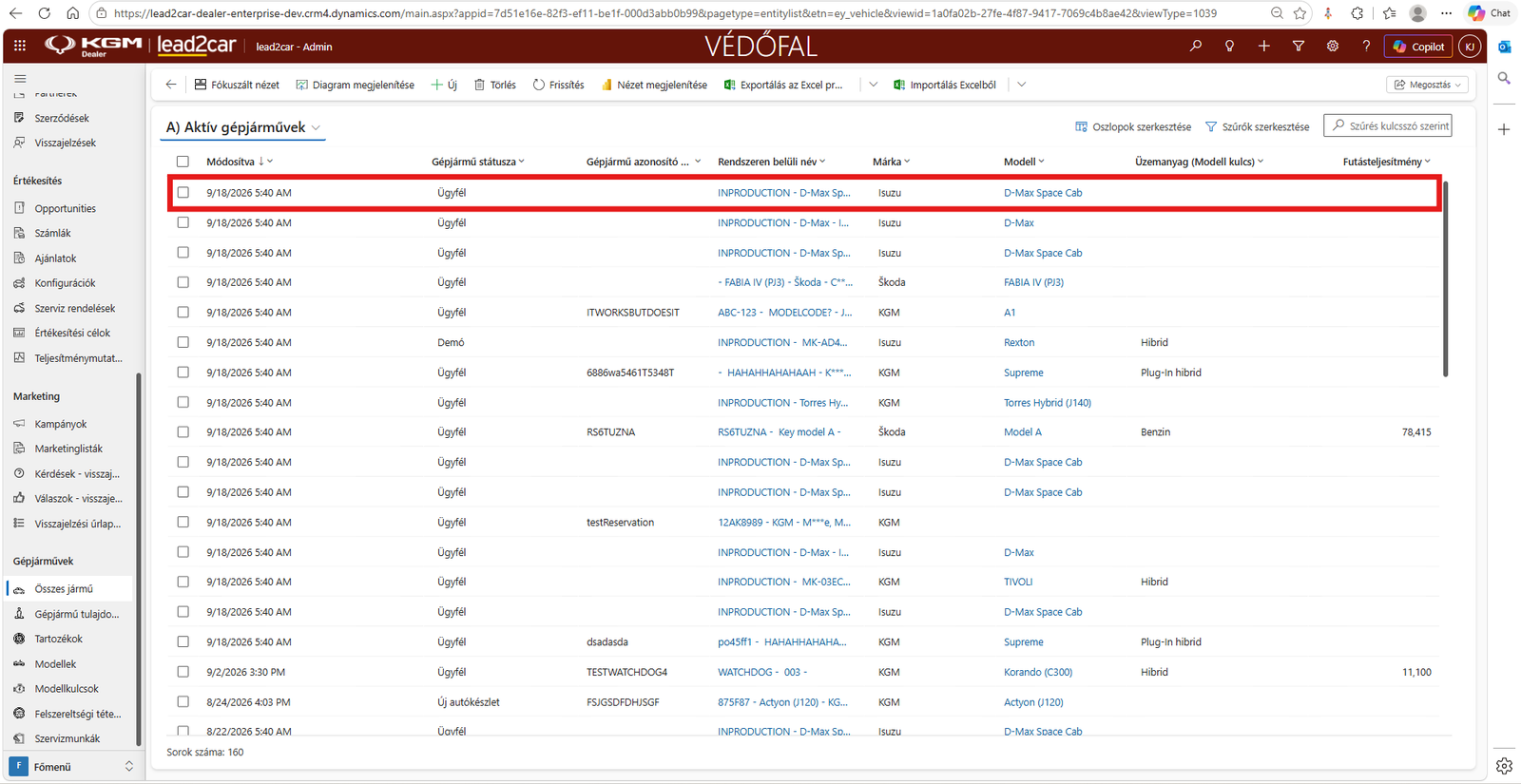Check the ITWORKSBUTDOESIT row checkbox
This screenshot has height=784, width=1521.
[x=183, y=312]
